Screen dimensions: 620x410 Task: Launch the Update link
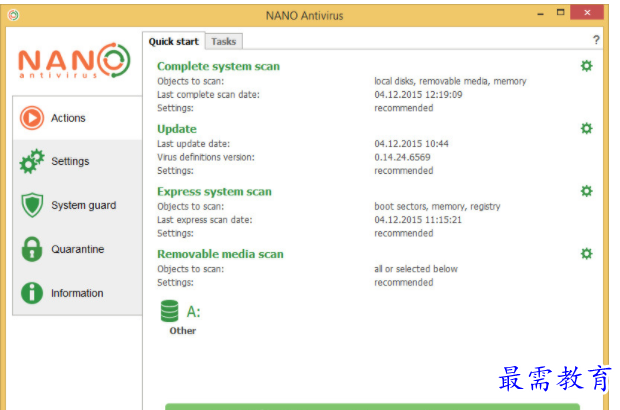coord(177,129)
